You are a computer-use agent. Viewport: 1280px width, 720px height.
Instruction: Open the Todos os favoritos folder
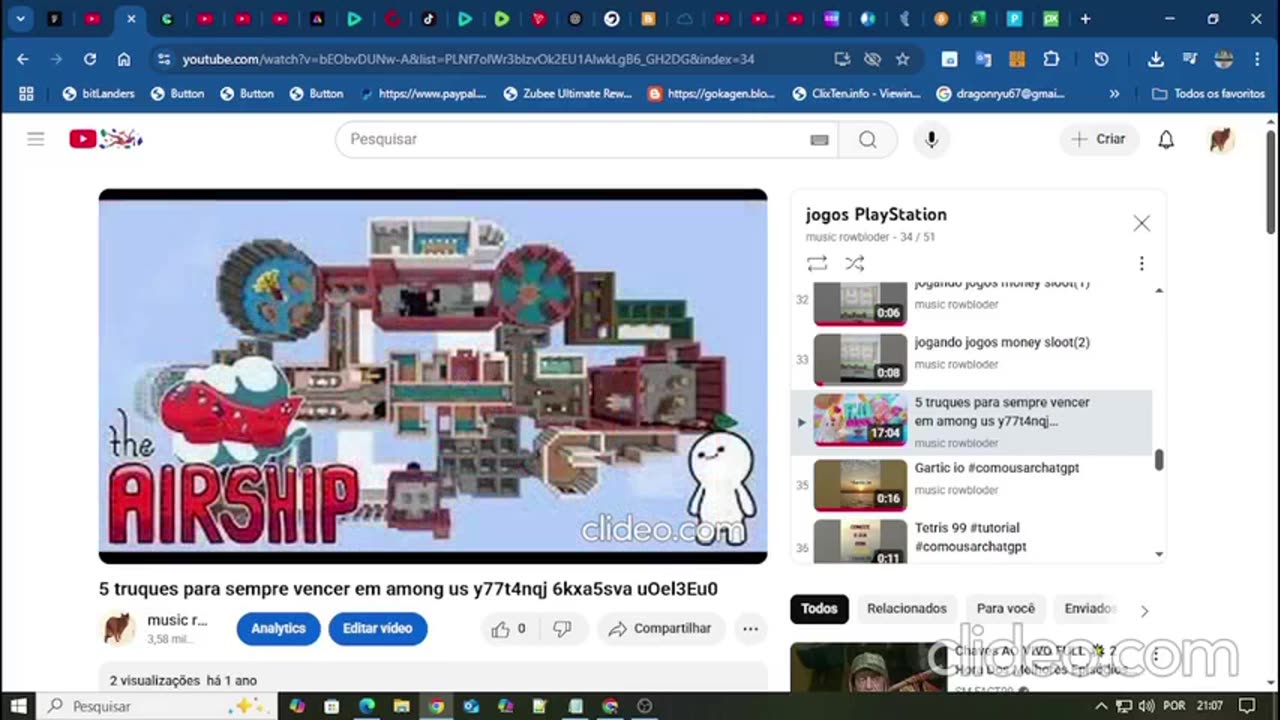point(1208,93)
